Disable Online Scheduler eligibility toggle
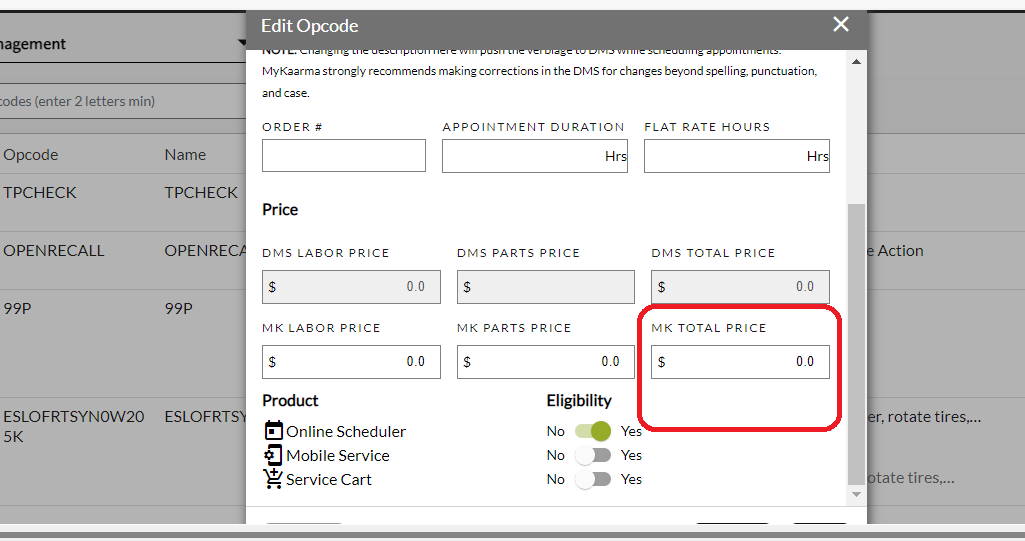1025x541 pixels. click(x=593, y=431)
